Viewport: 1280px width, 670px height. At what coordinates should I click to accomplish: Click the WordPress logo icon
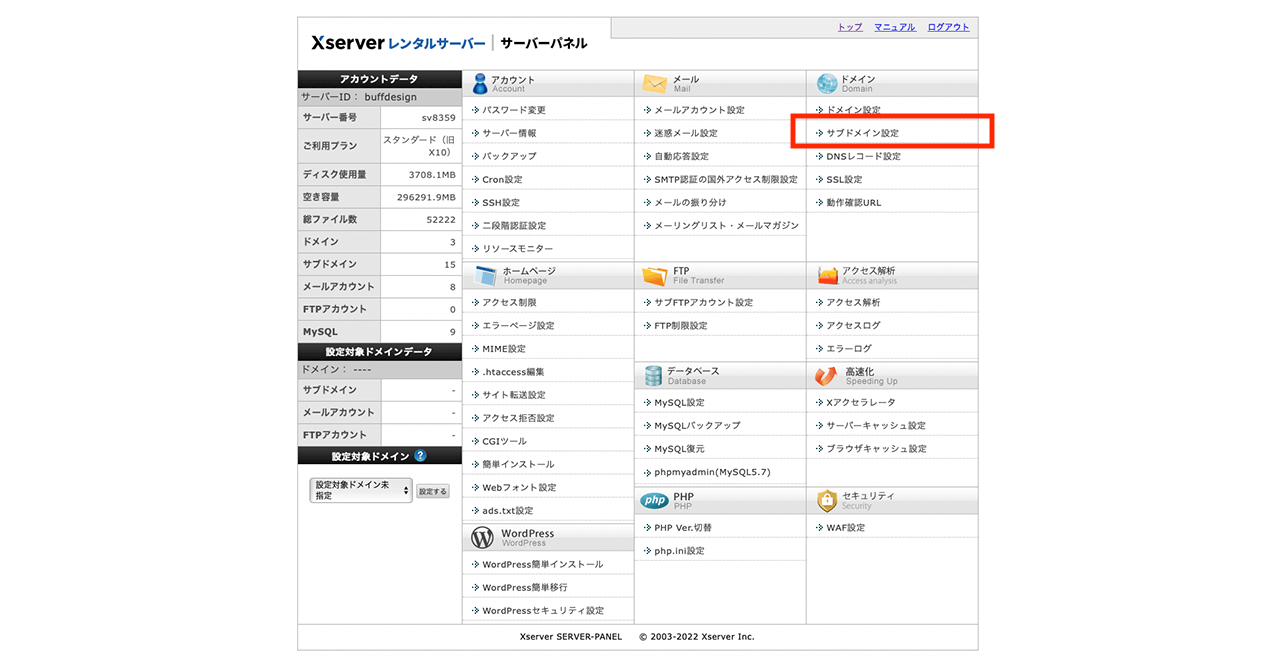tap(482, 538)
